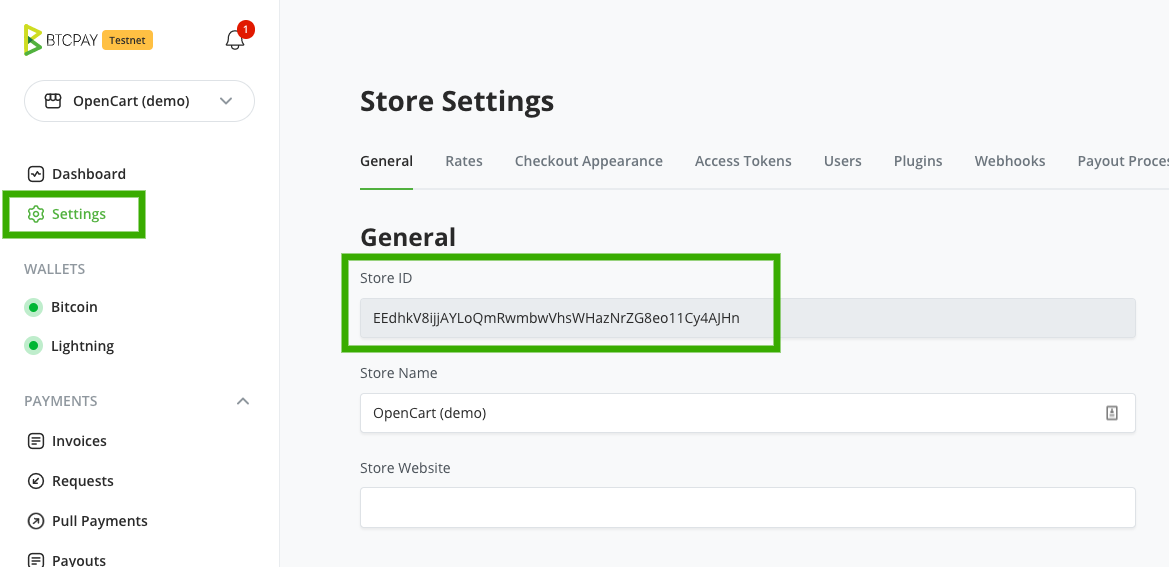
Task: Switch to the Webhooks tab
Action: (x=1009, y=161)
